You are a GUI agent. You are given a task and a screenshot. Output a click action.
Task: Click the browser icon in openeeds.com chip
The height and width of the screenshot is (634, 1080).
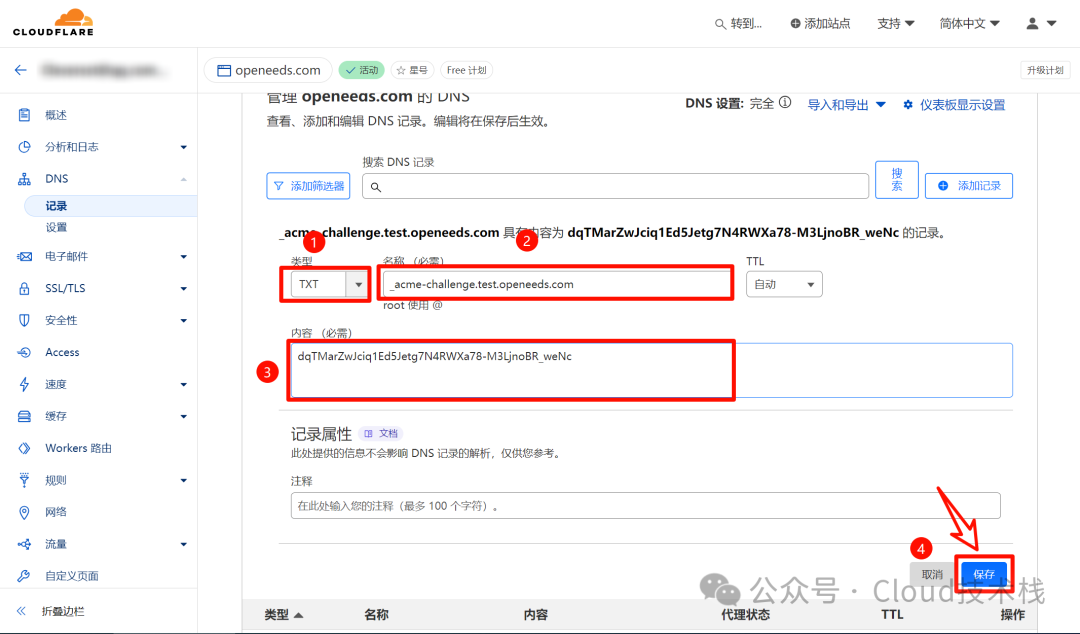[224, 70]
